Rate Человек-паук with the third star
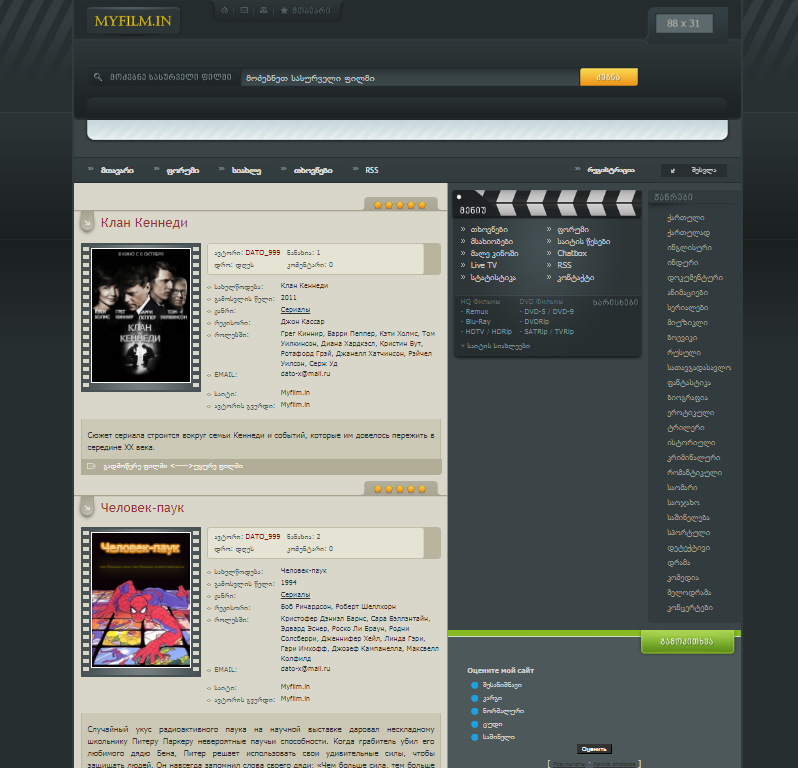This screenshot has width=798, height=768. point(400,489)
